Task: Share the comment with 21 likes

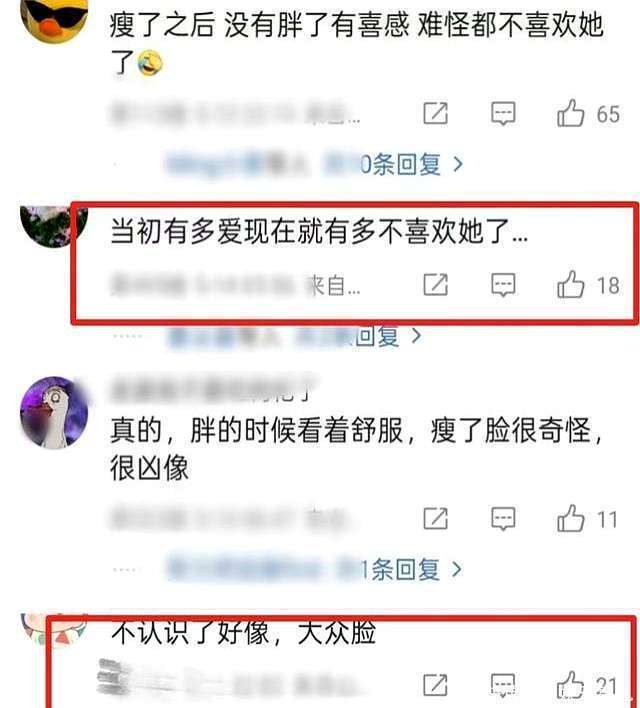Action: point(435,685)
